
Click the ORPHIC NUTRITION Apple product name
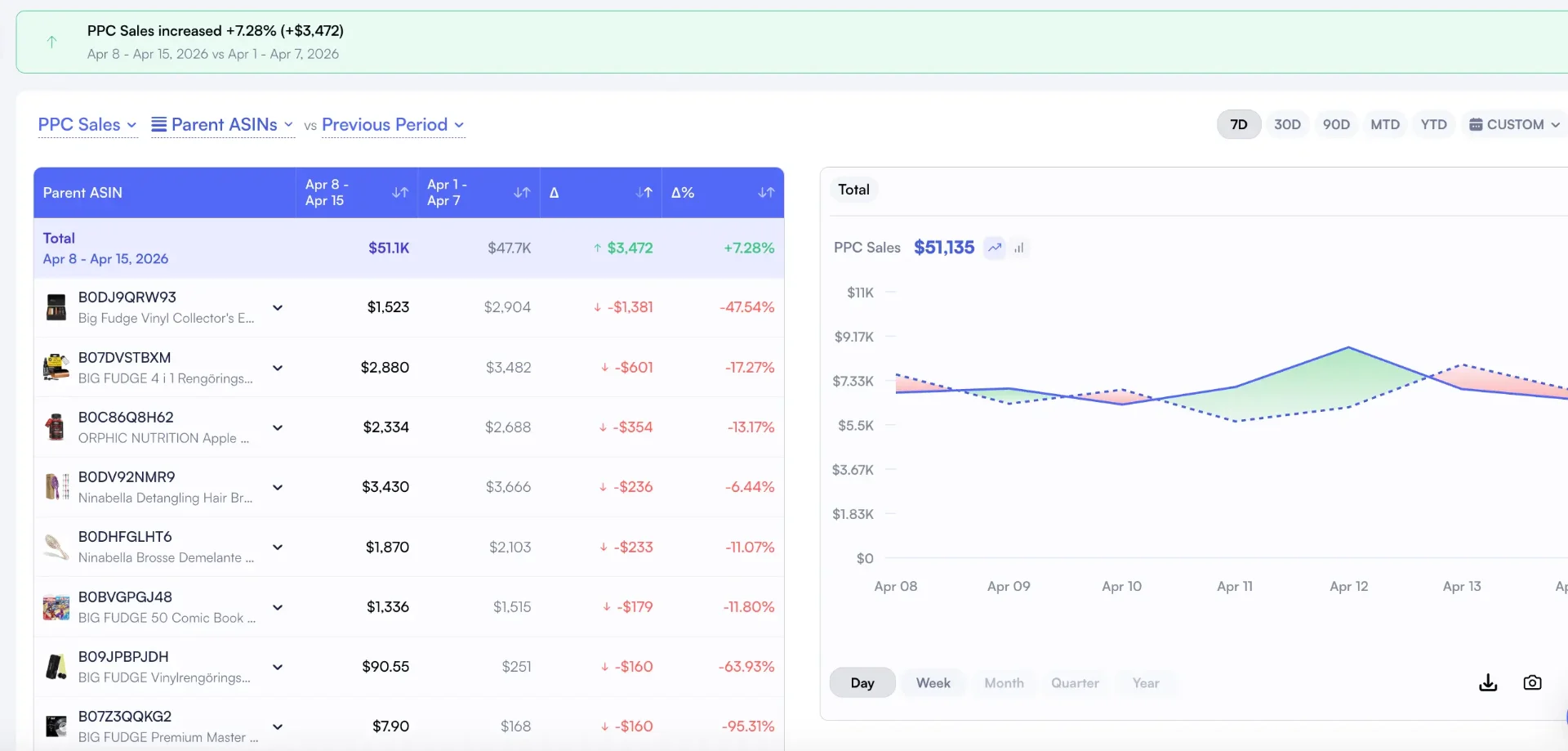[x=163, y=438]
